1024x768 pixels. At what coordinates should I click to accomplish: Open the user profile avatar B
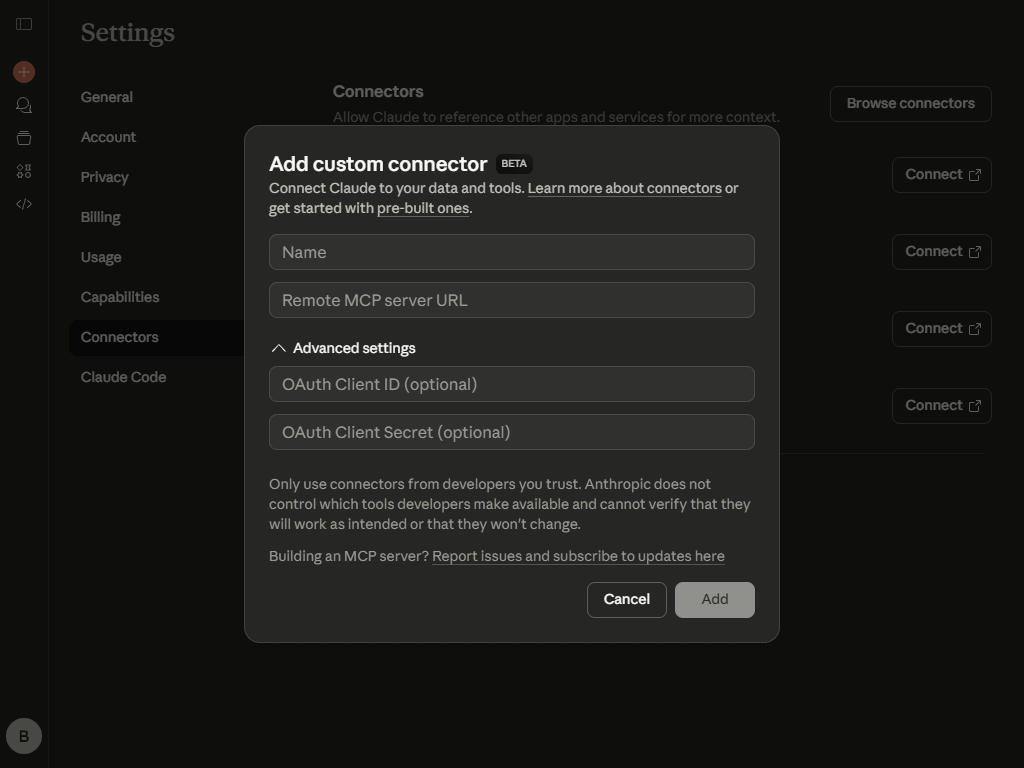pyautogui.click(x=24, y=737)
